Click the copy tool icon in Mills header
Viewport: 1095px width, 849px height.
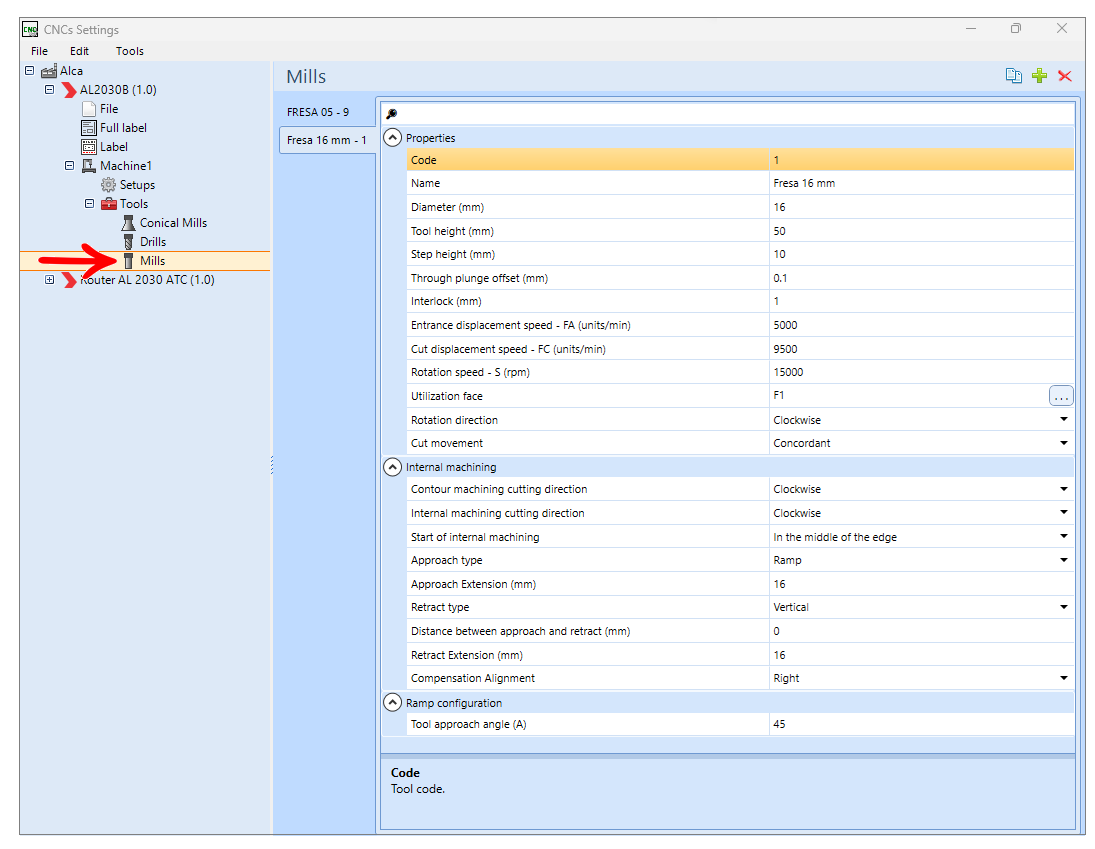click(x=1013, y=76)
